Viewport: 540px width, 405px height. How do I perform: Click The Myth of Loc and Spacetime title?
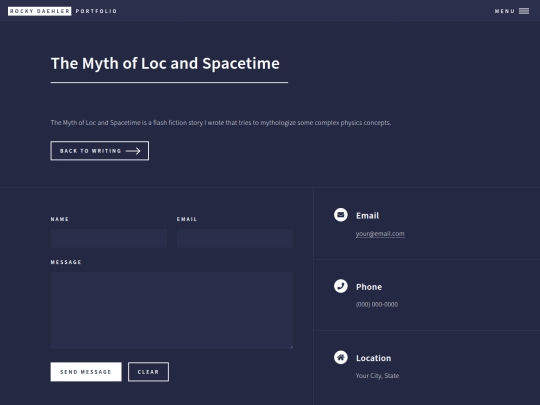point(165,63)
